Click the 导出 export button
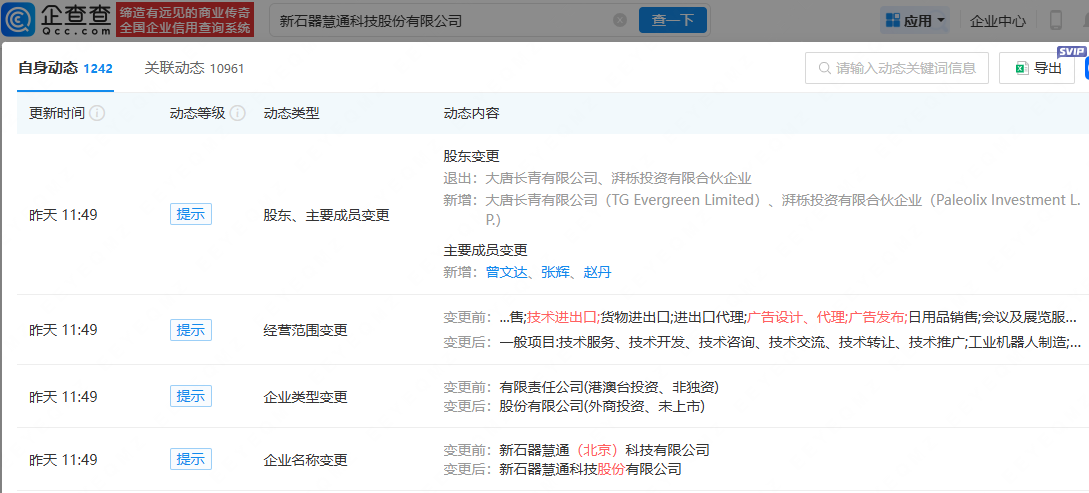 [1039, 68]
